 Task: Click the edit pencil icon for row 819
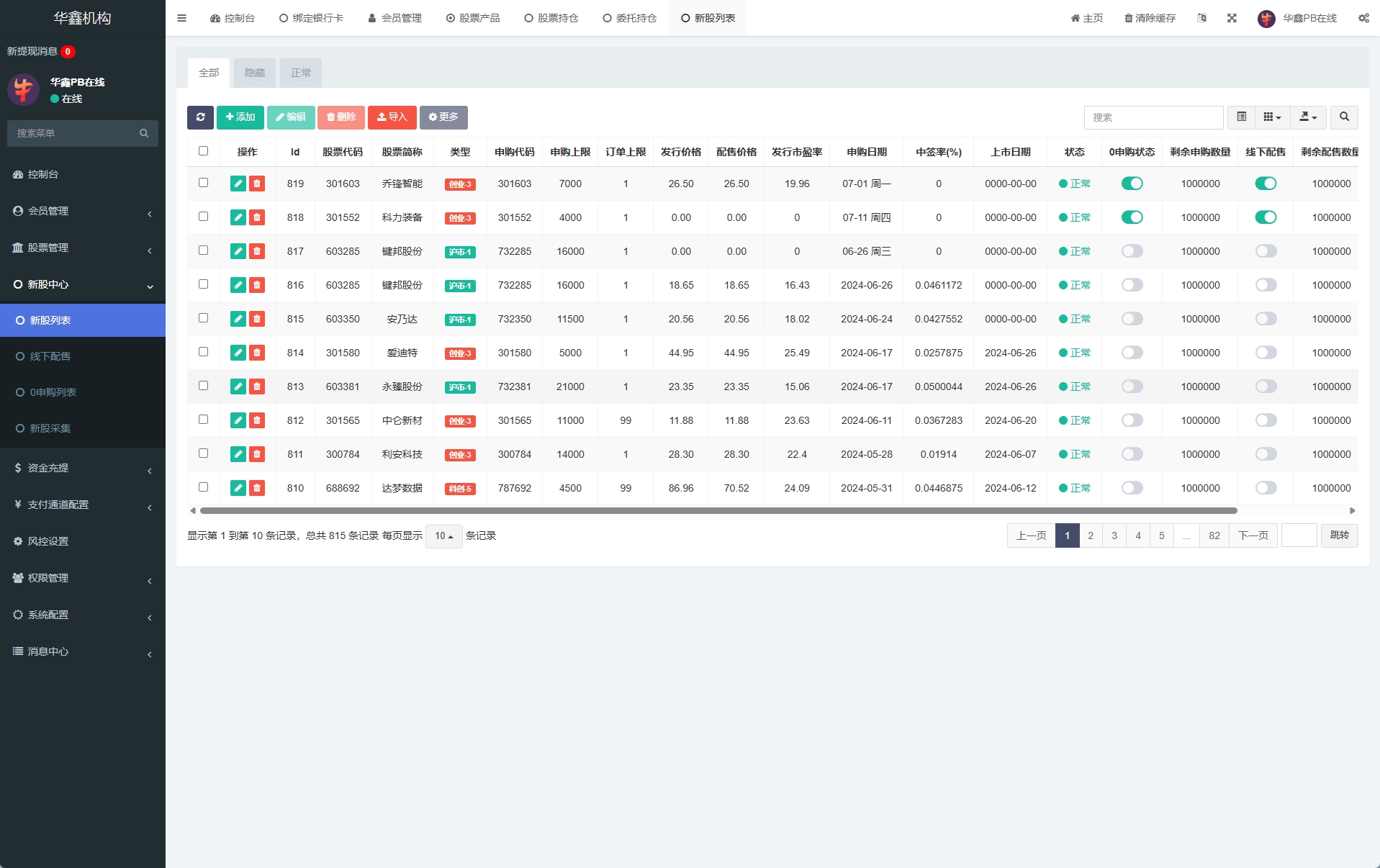pyautogui.click(x=238, y=184)
